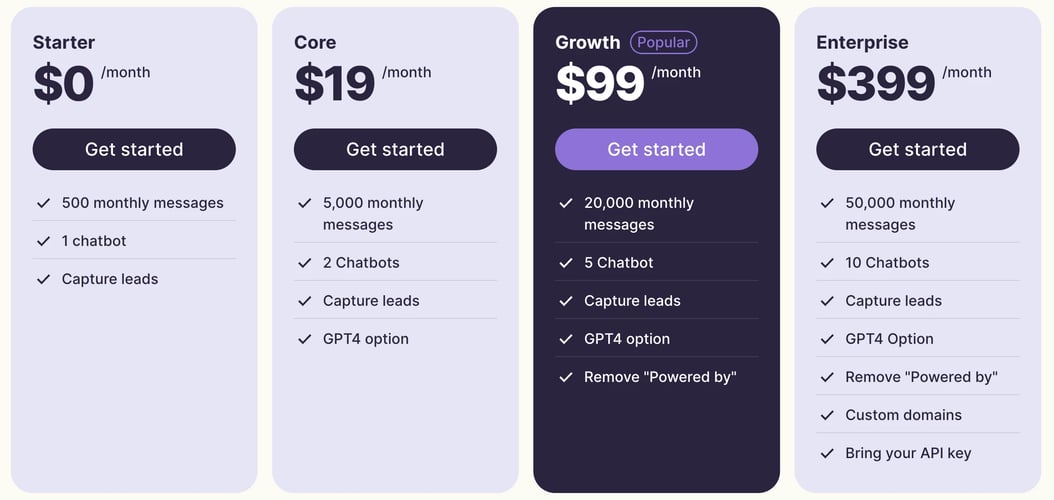Click checkmark beside 20,000 monthly messages
Image resolution: width=1054 pixels, height=500 pixels.
[566, 203]
